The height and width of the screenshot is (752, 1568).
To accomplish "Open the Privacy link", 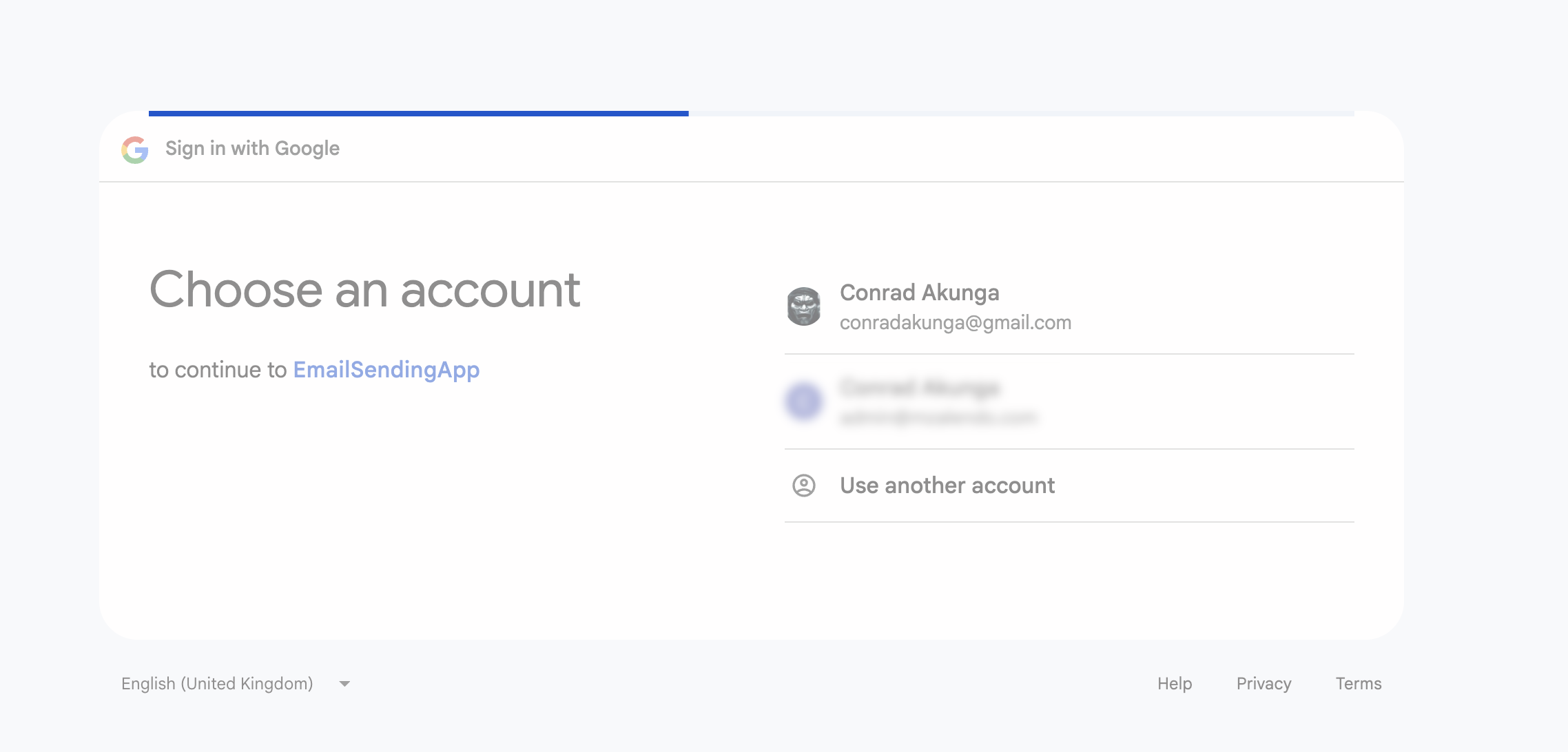I will pyautogui.click(x=1263, y=684).
